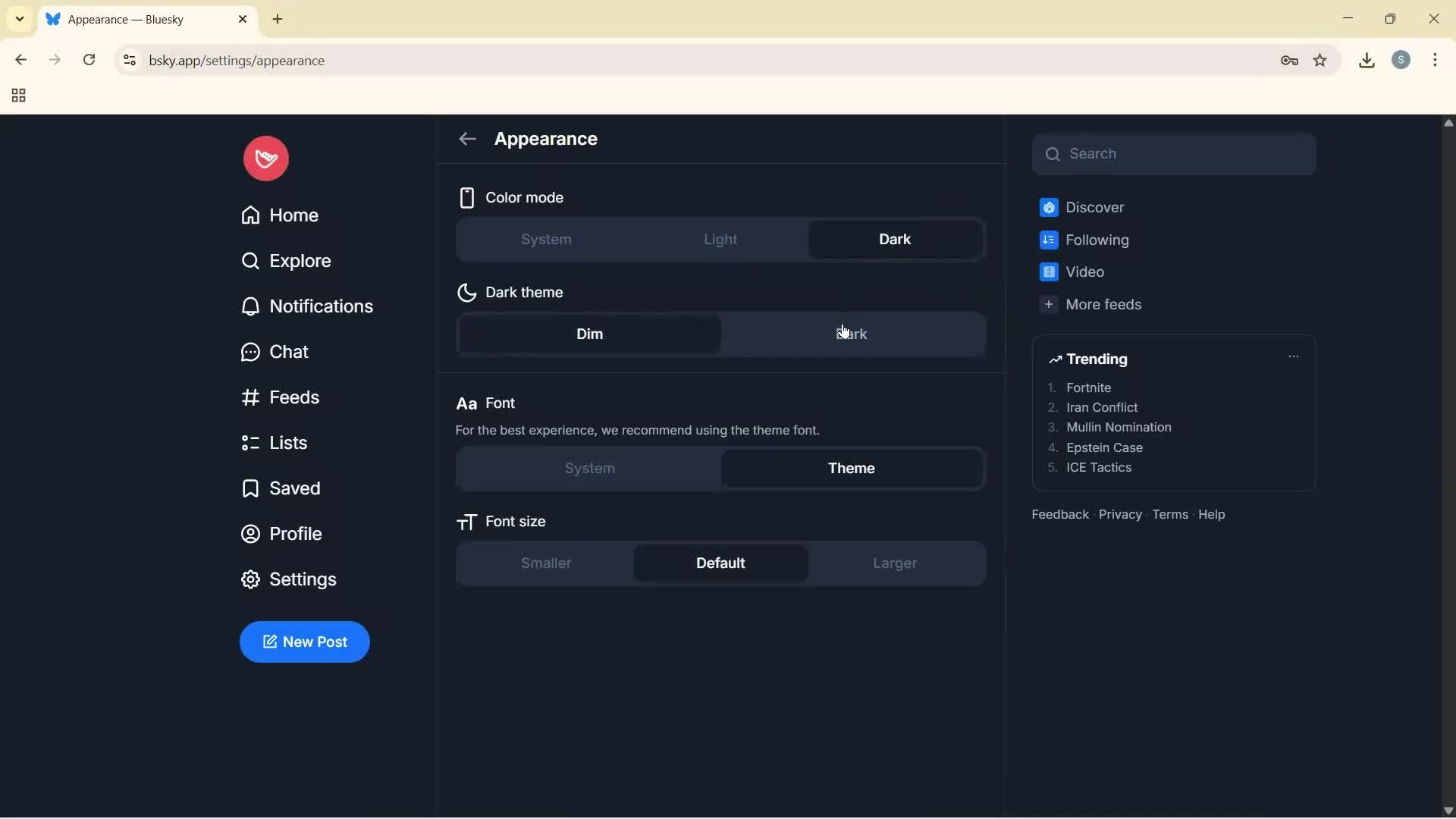Switch dark theme to Dim

tap(590, 334)
